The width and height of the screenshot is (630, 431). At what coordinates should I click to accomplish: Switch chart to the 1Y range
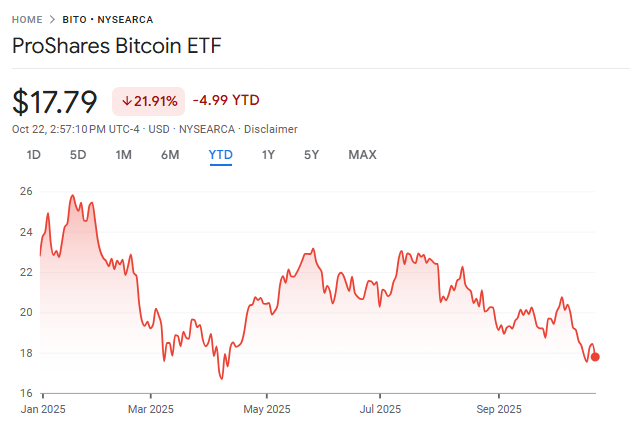point(268,155)
